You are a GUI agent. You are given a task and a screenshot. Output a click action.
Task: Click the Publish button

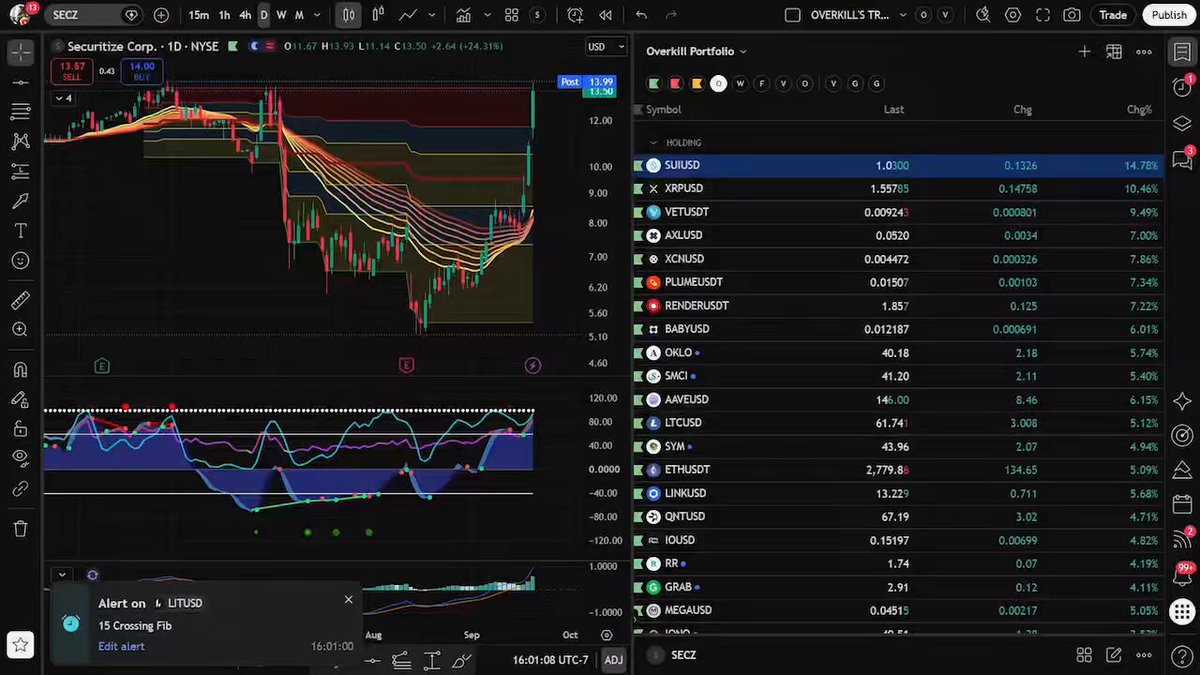click(1169, 15)
